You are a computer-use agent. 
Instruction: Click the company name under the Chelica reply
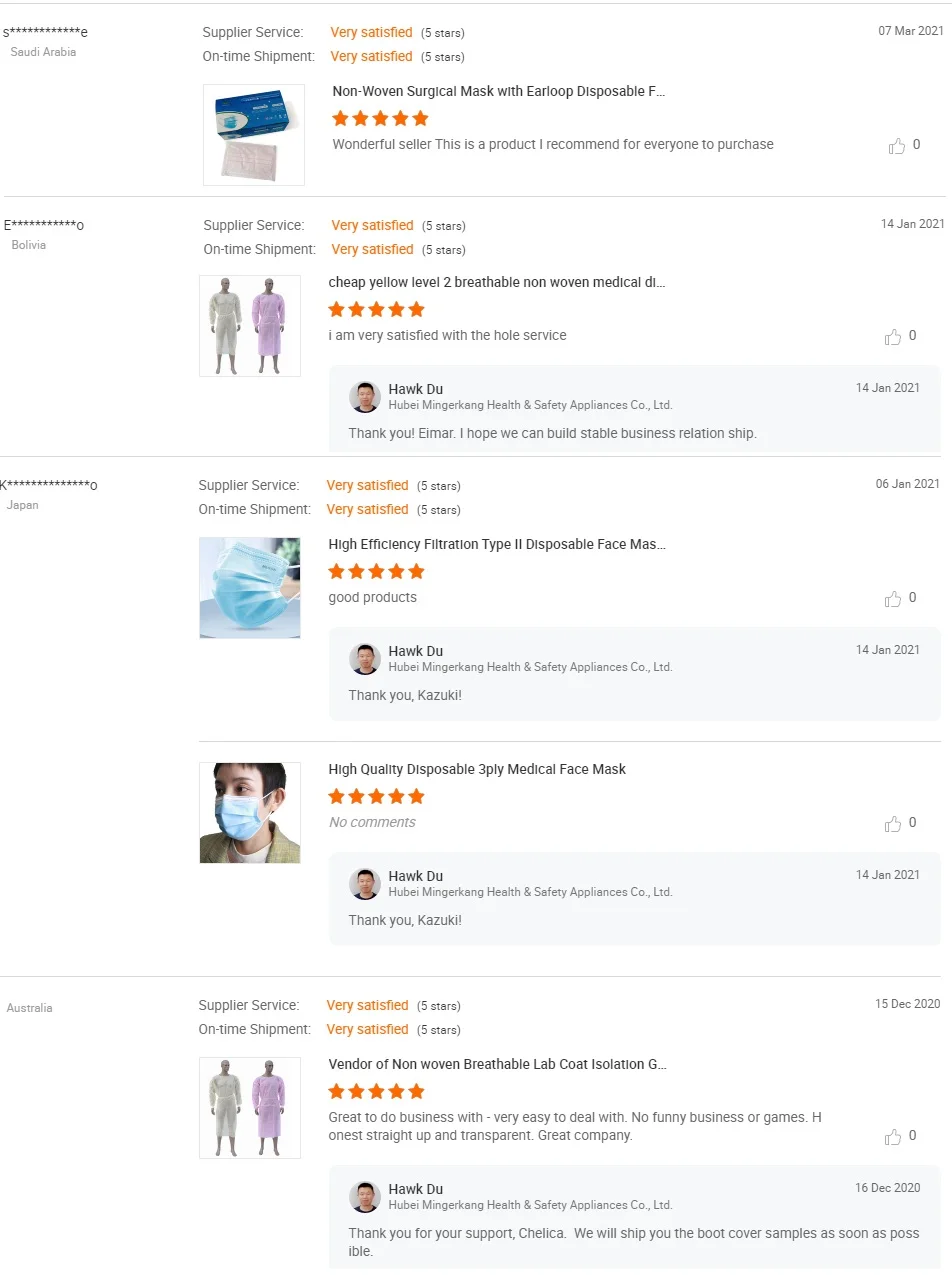point(530,1205)
